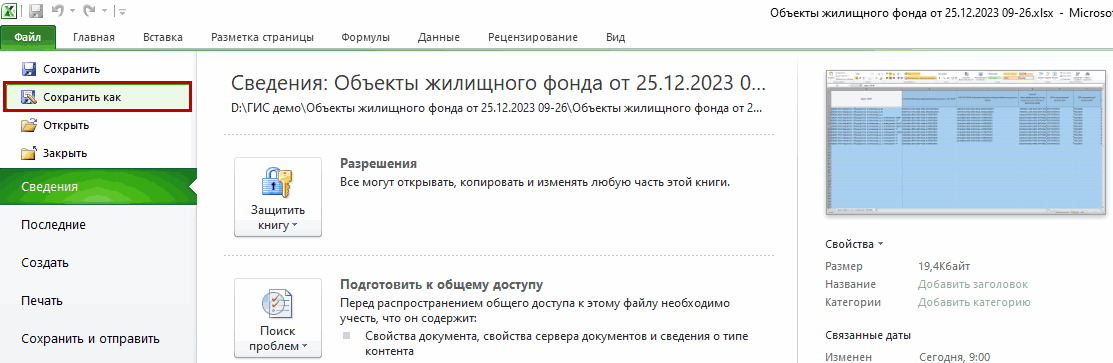Click the Redo arrow in quick access toolbar
The width and height of the screenshot is (1113, 363).
pyautogui.click(x=88, y=11)
